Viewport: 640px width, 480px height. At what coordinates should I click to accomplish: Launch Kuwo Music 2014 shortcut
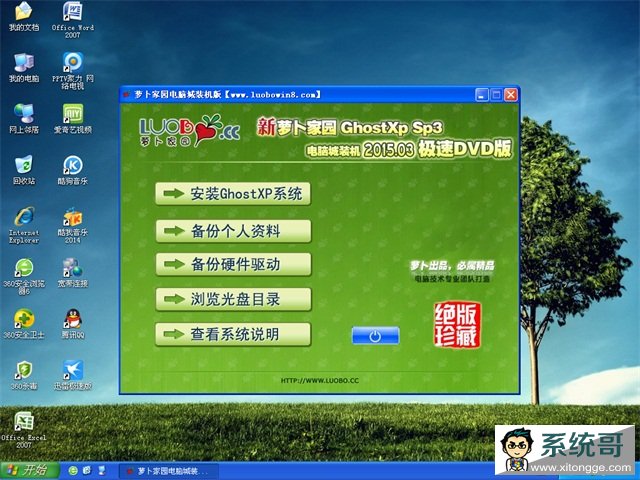(x=73, y=225)
